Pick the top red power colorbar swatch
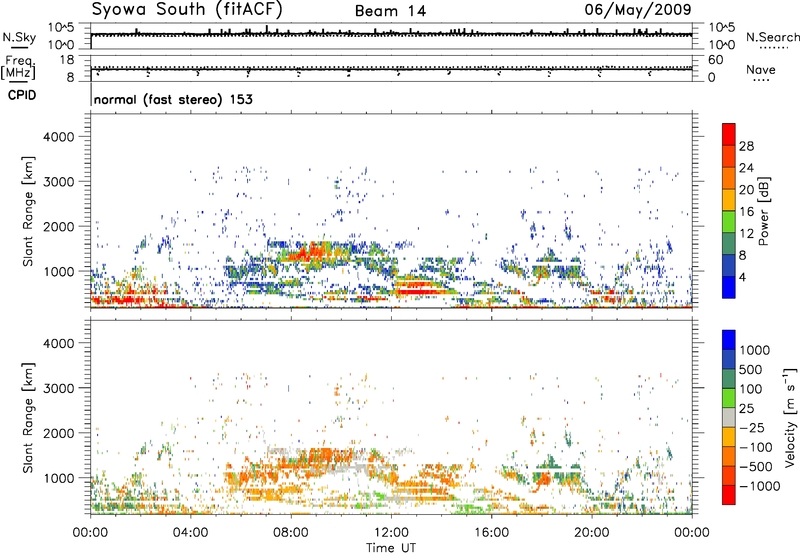 [x=729, y=134]
